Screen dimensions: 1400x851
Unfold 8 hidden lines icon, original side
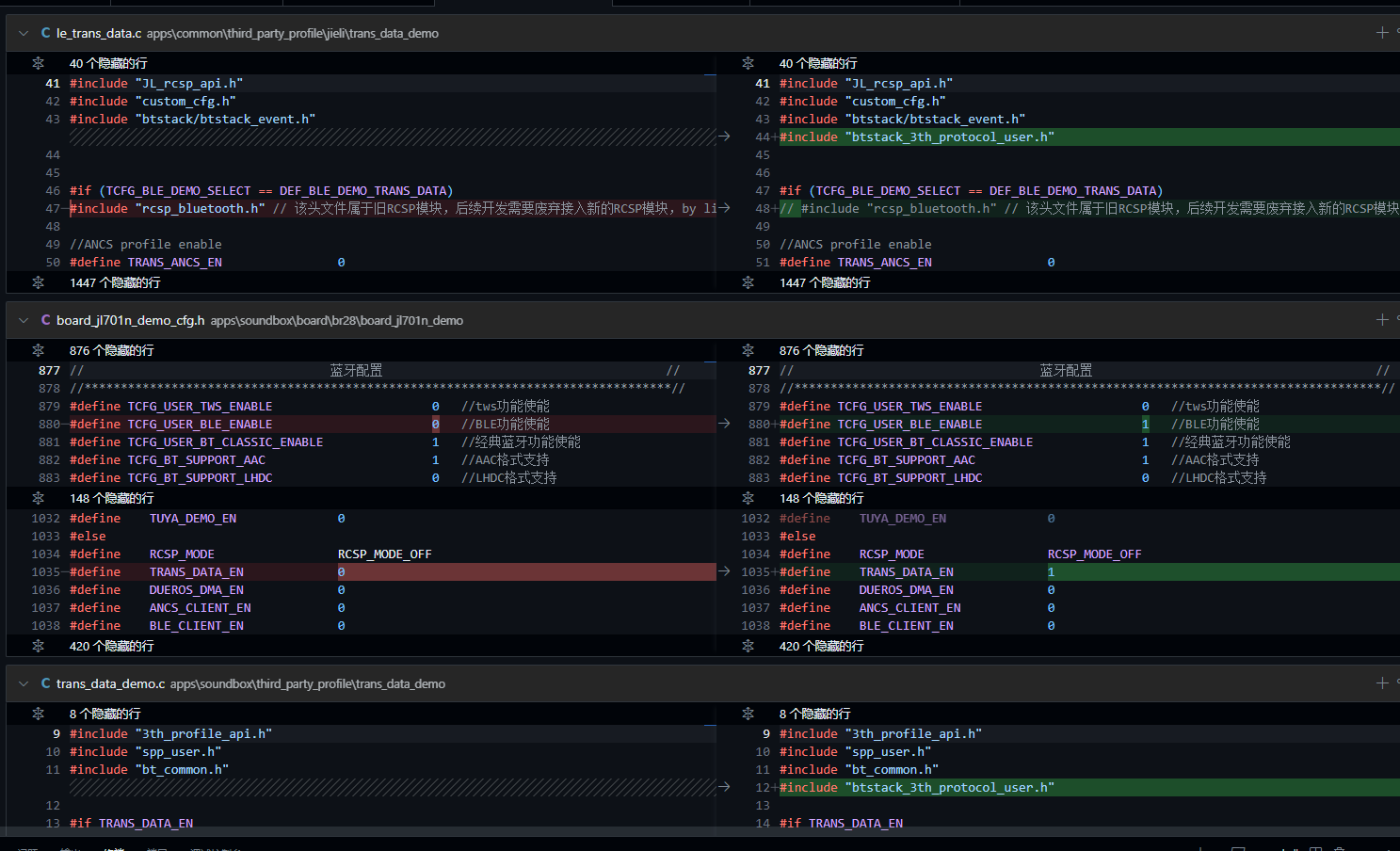pyautogui.click(x=38, y=714)
